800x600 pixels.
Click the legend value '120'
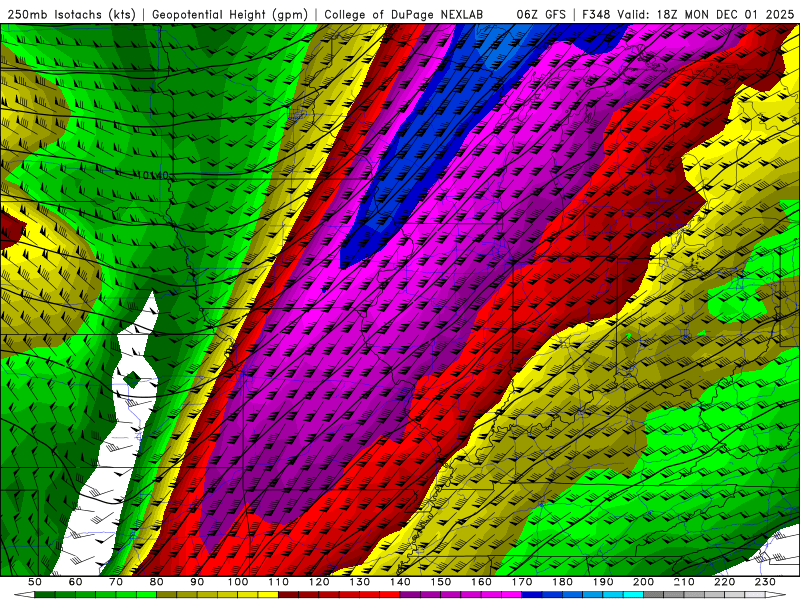[319, 582]
